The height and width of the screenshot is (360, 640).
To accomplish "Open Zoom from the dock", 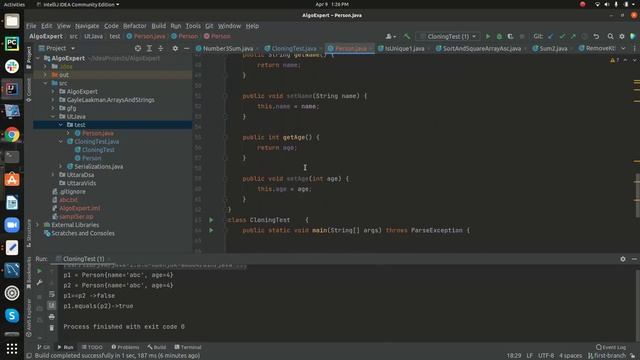I will (12, 225).
